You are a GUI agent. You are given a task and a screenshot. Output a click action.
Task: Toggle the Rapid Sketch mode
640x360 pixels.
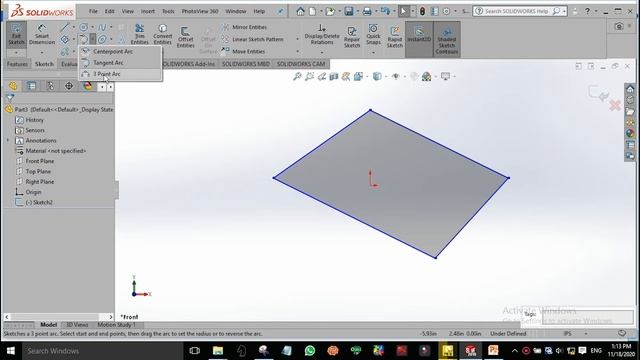pyautogui.click(x=395, y=37)
